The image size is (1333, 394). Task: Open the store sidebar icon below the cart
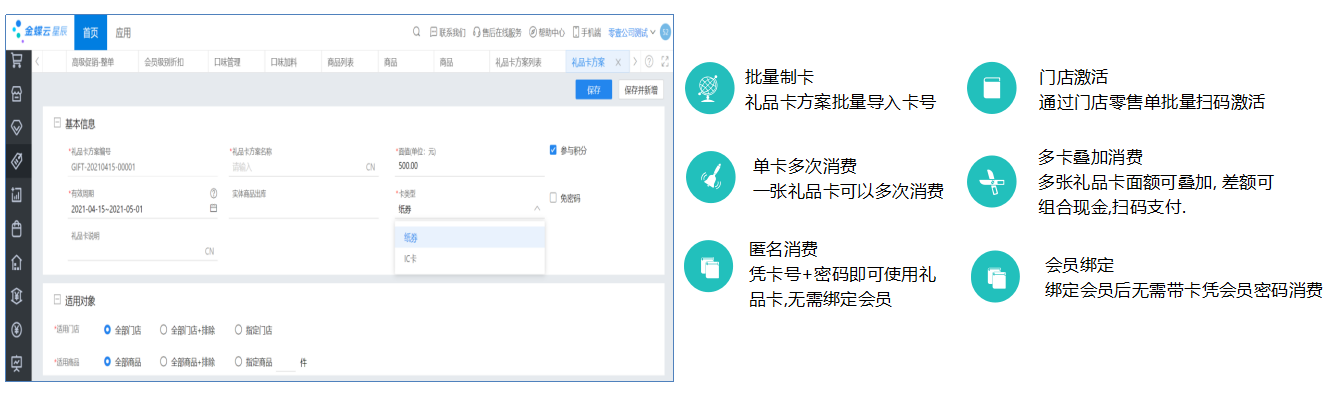tap(17, 94)
